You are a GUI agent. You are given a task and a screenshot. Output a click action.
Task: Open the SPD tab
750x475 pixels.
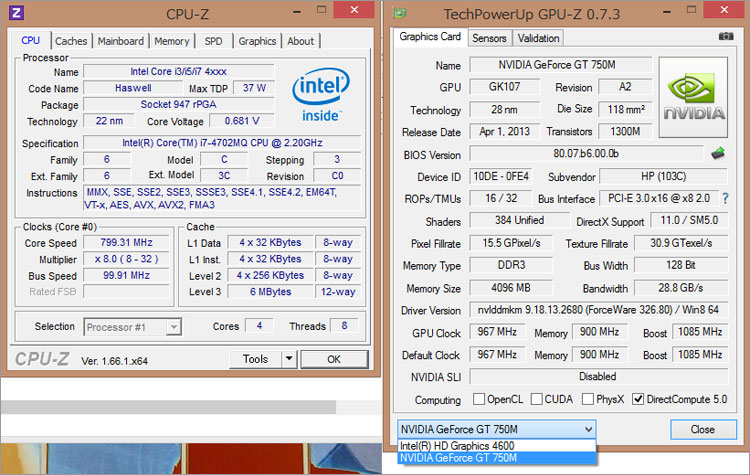(x=213, y=41)
